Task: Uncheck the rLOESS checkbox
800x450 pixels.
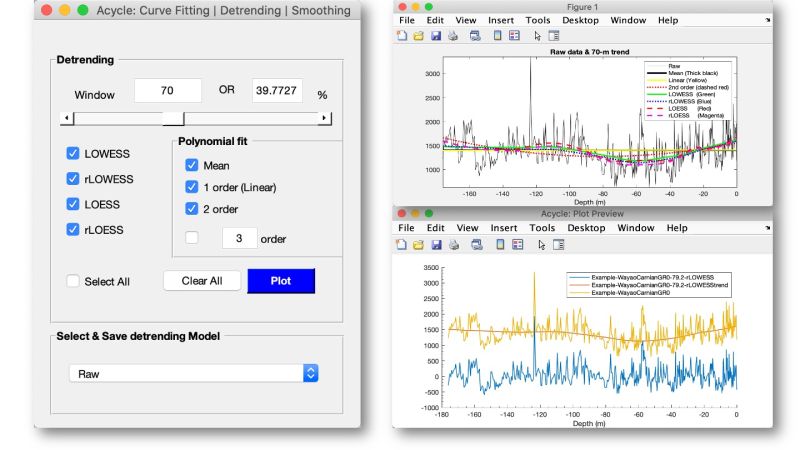Action: coord(73,230)
